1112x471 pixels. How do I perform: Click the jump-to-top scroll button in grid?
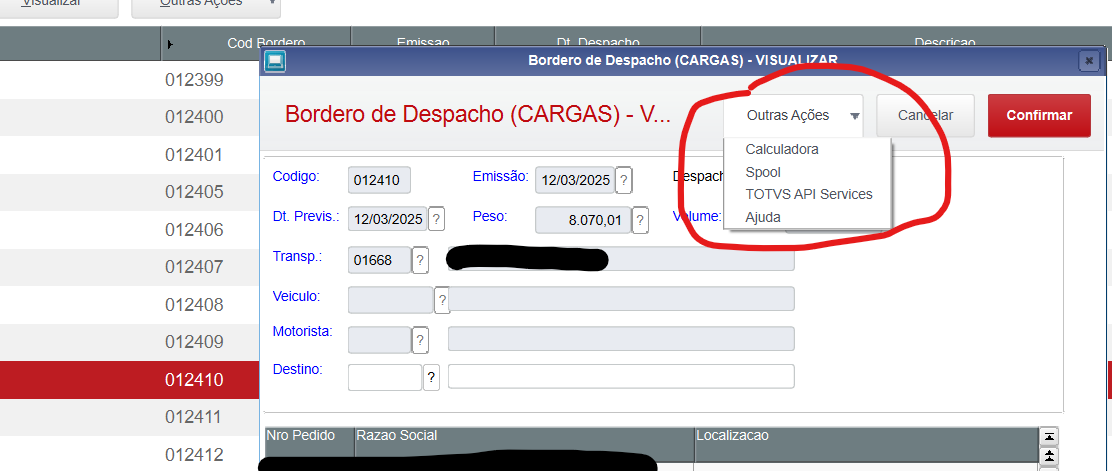pos(1049,437)
